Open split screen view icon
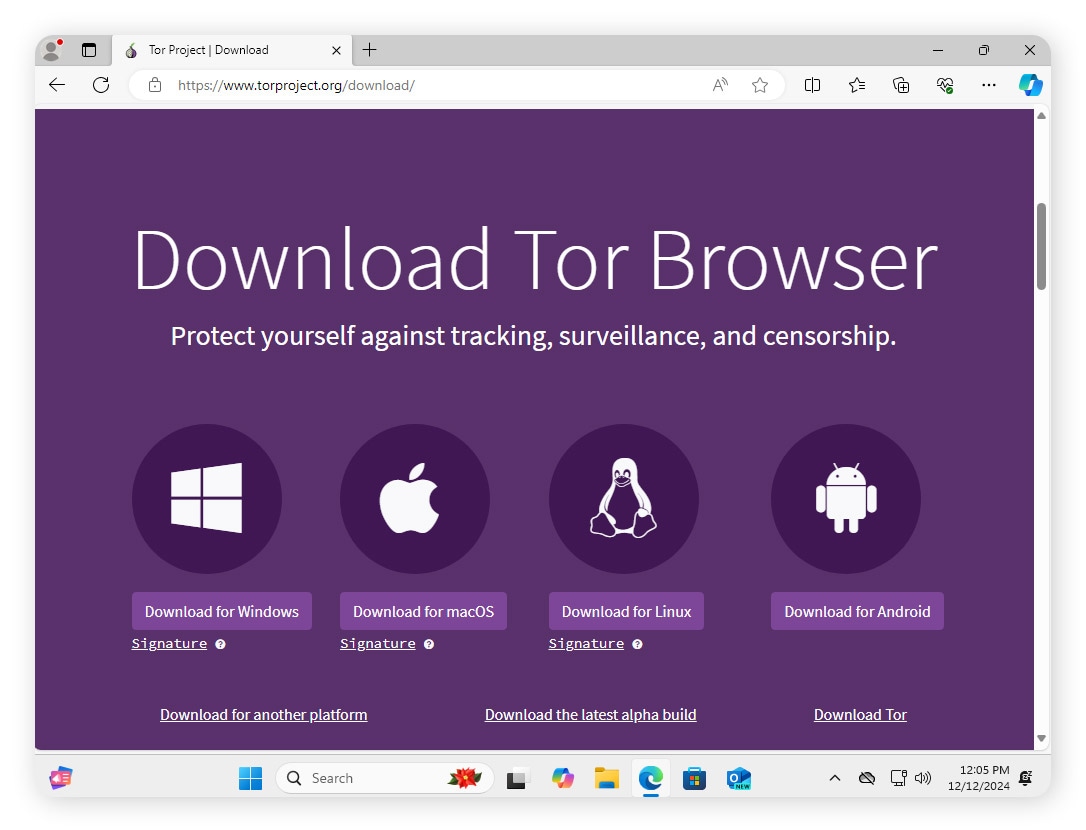The height and width of the screenshot is (830, 1086). pos(812,85)
